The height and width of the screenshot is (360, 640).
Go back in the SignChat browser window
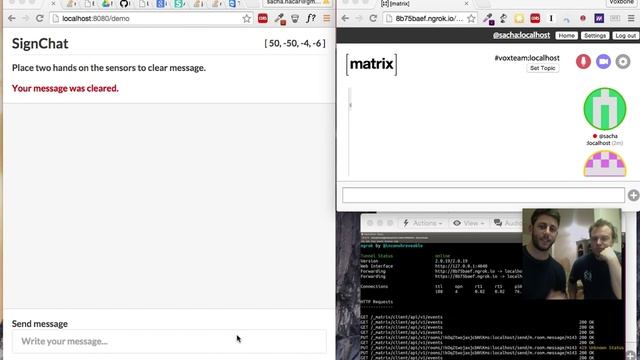coord(12,18)
